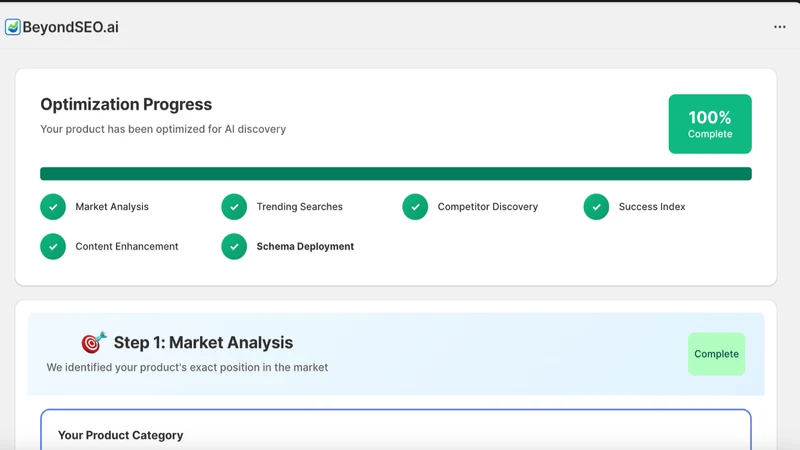800x450 pixels.
Task: Select the Trending Searches step label
Action: click(x=299, y=207)
